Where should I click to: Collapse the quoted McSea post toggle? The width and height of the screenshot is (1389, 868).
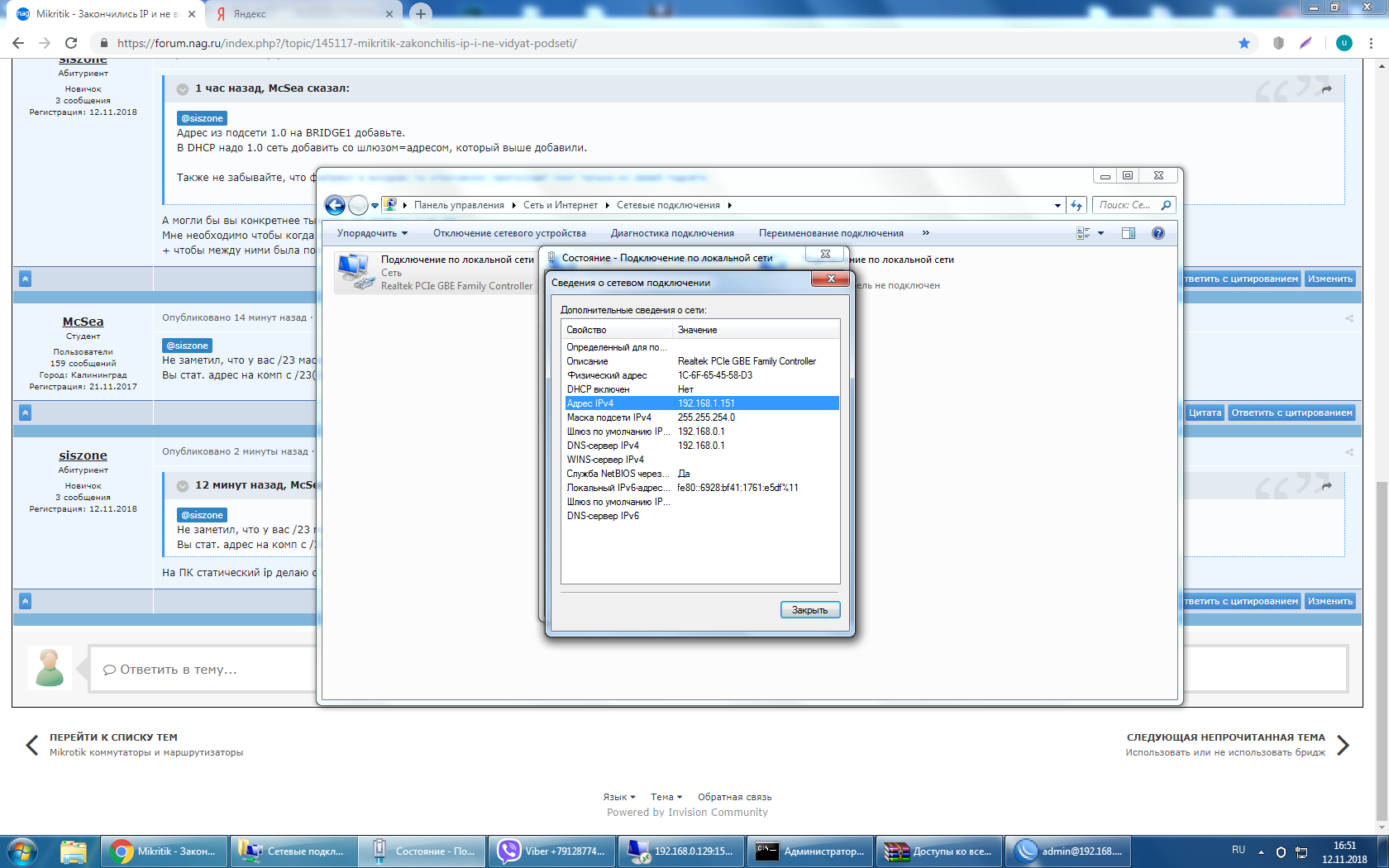click(x=183, y=89)
